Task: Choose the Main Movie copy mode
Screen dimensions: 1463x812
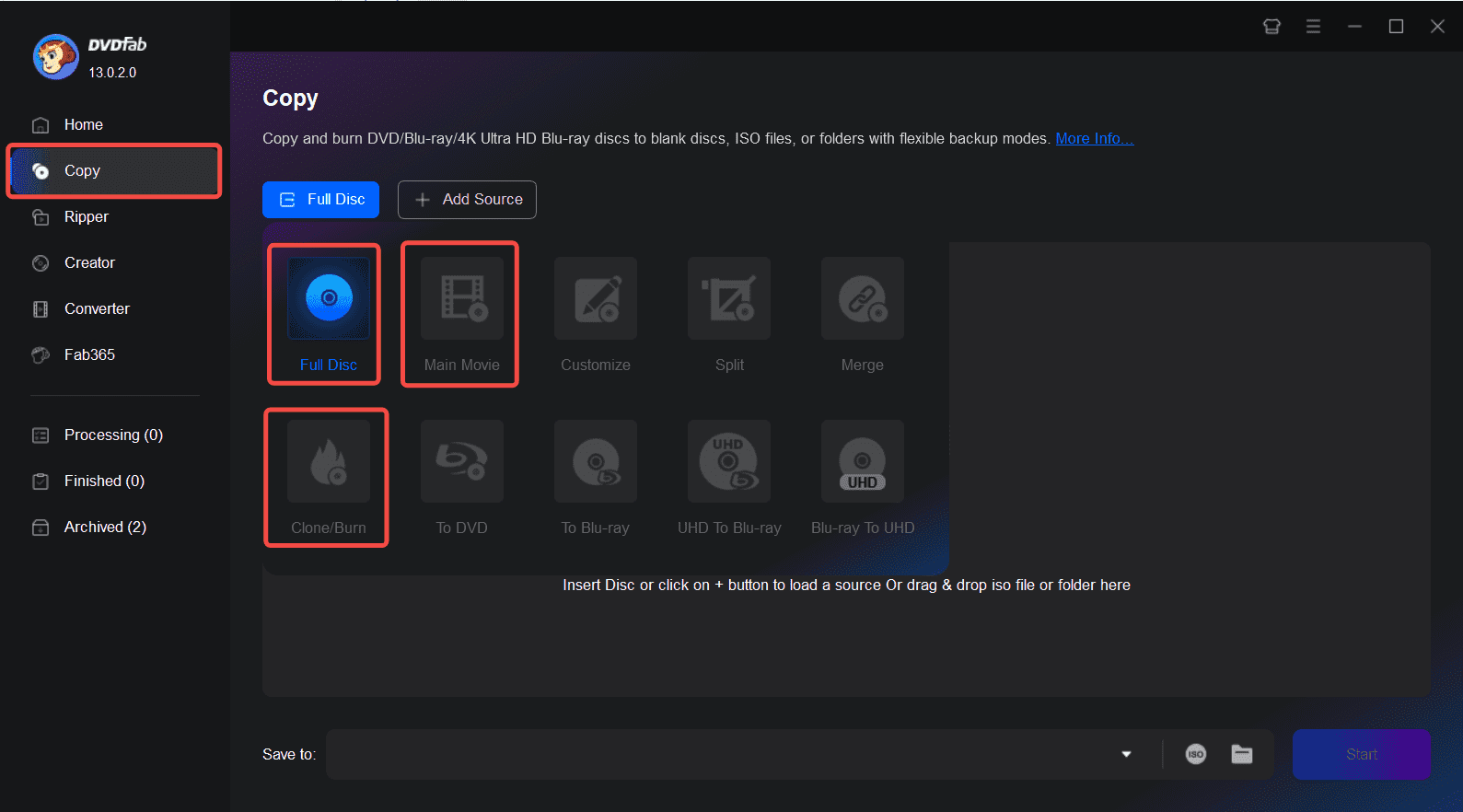Action: pos(462,298)
